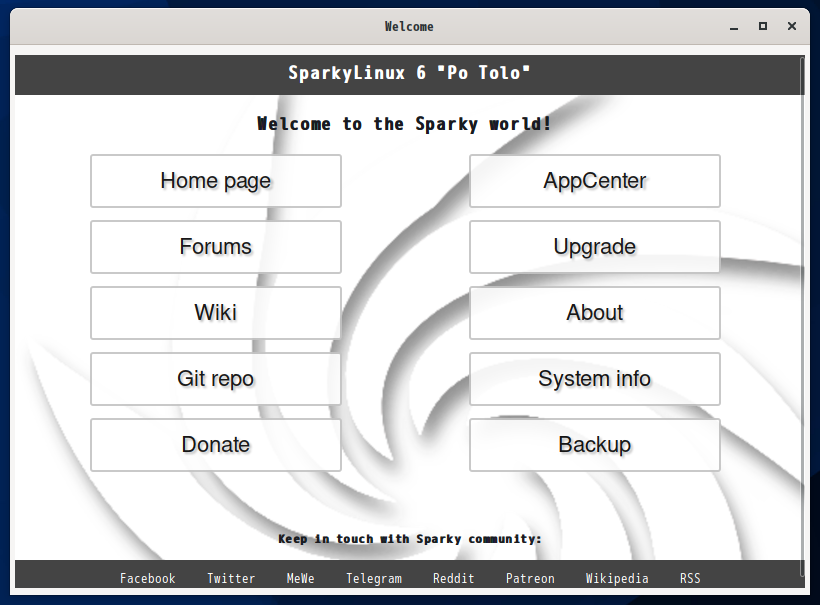The width and height of the screenshot is (820, 605).
Task: Click the vertical scrollbar of the Welcome page
Action: coord(802,317)
